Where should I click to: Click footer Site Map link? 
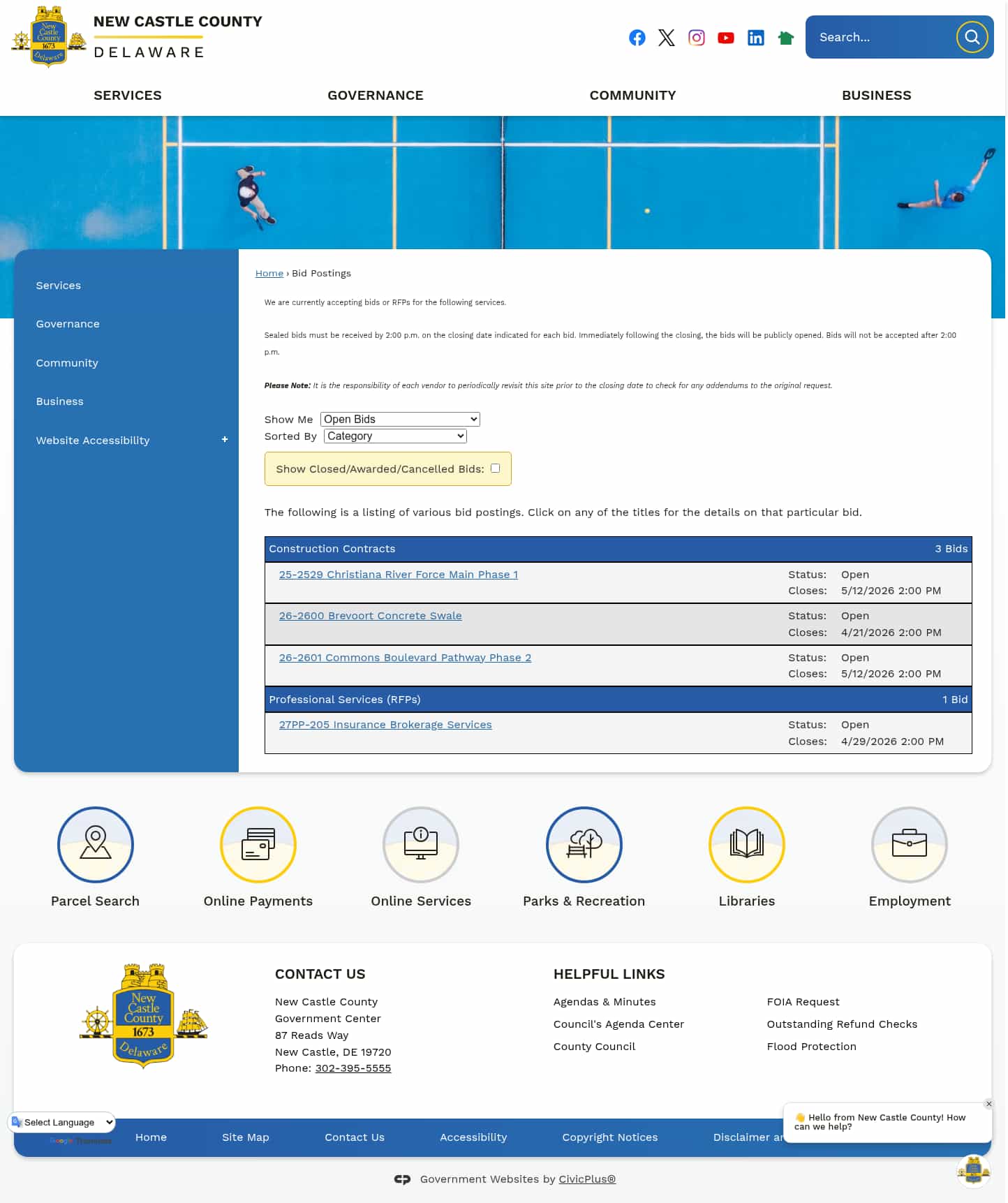click(x=246, y=1137)
